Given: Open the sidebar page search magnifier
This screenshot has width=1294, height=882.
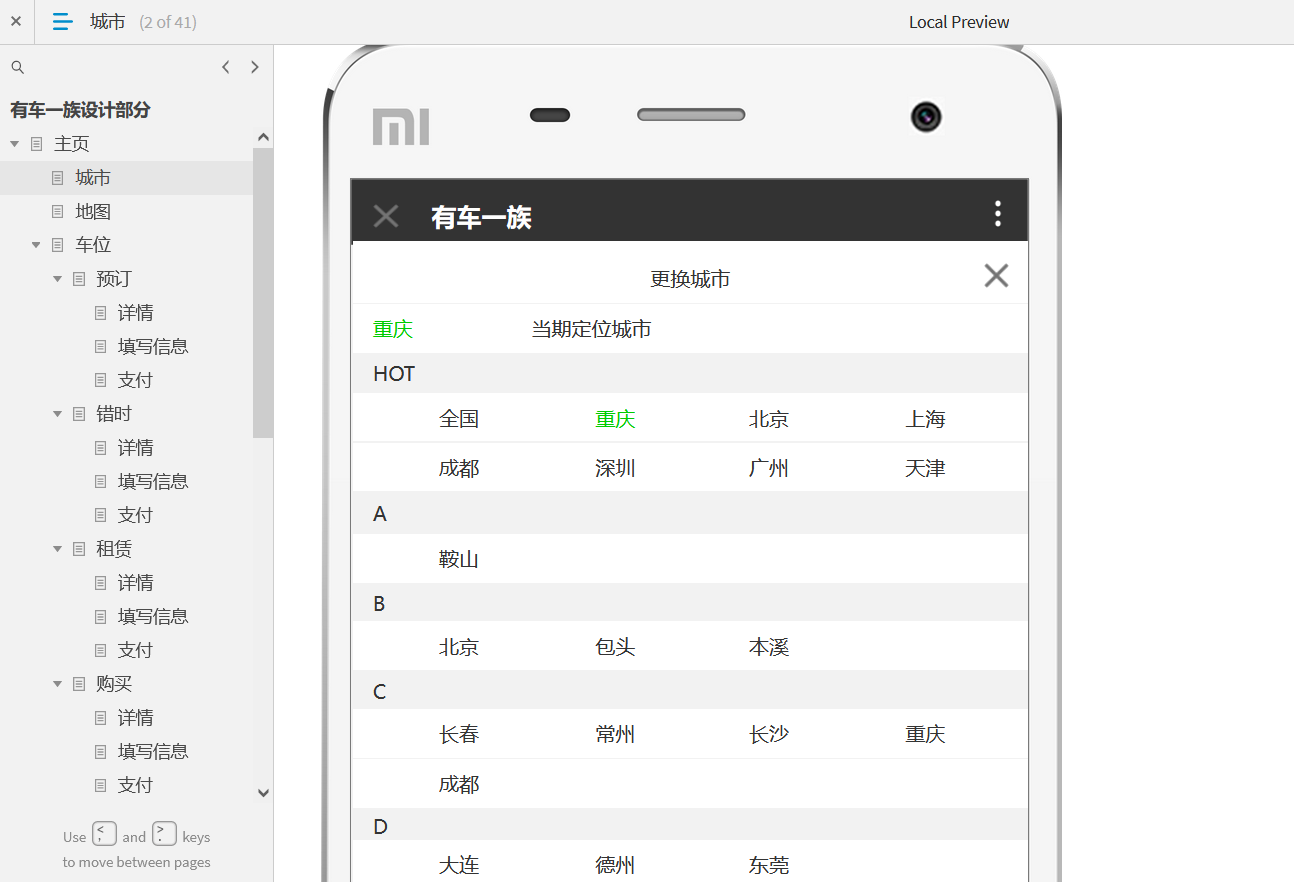Looking at the screenshot, I should pos(17,67).
